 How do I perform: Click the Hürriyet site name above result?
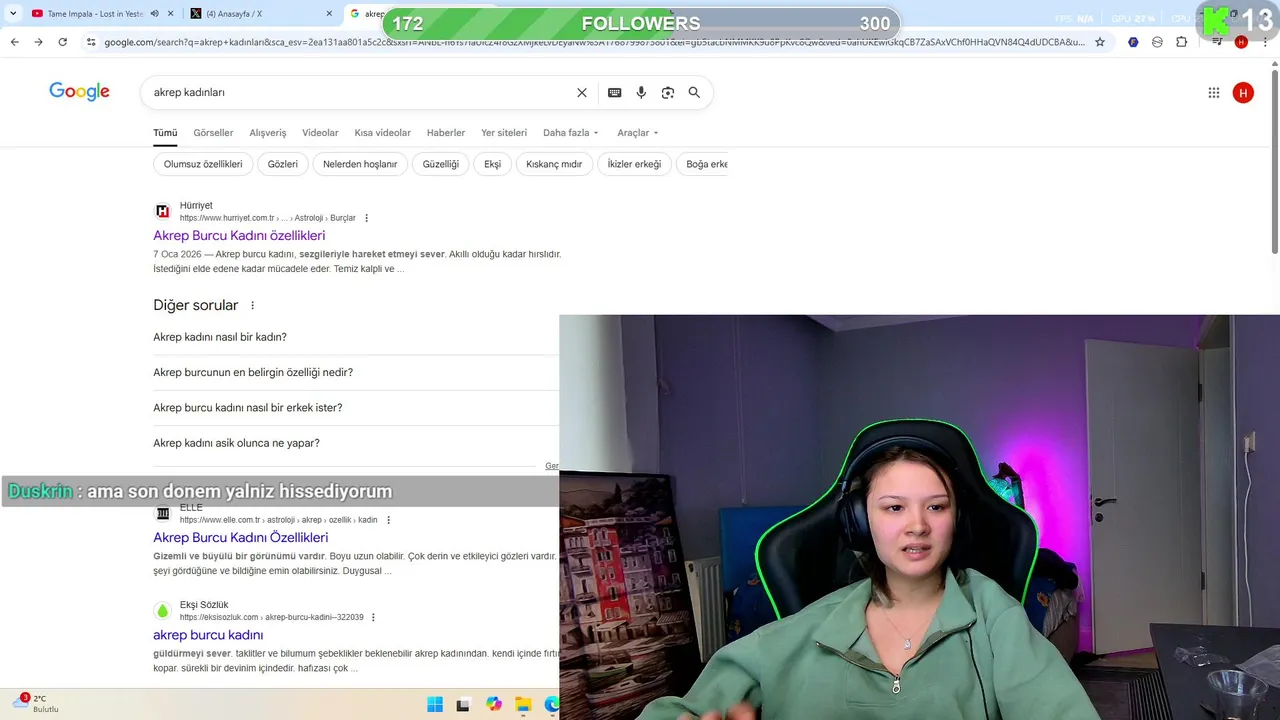196,206
